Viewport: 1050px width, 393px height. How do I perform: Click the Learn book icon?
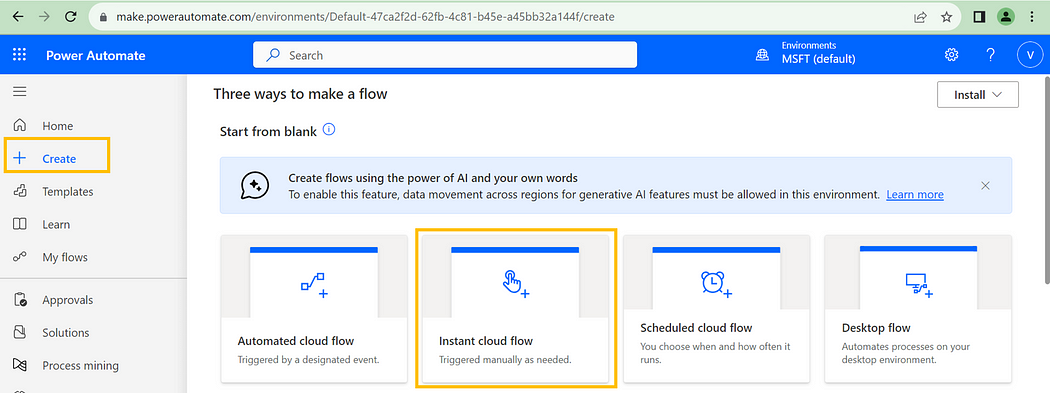pos(20,224)
